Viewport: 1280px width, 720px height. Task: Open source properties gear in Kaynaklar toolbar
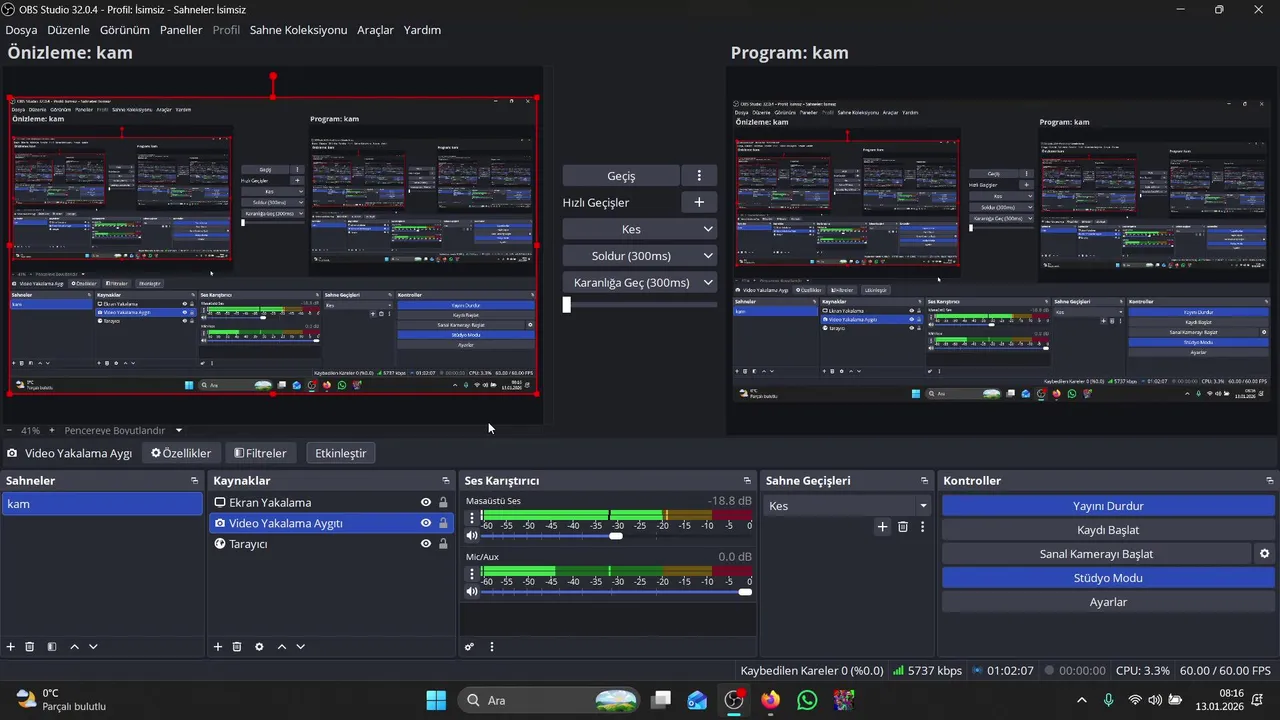259,647
